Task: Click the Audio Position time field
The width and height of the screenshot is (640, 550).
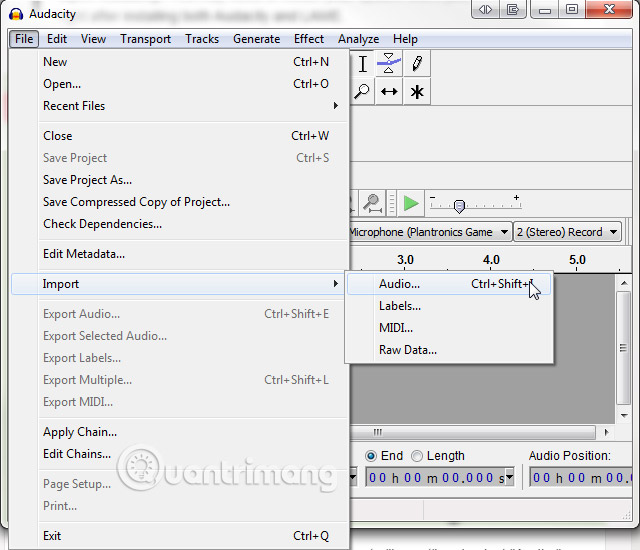Action: click(x=581, y=477)
